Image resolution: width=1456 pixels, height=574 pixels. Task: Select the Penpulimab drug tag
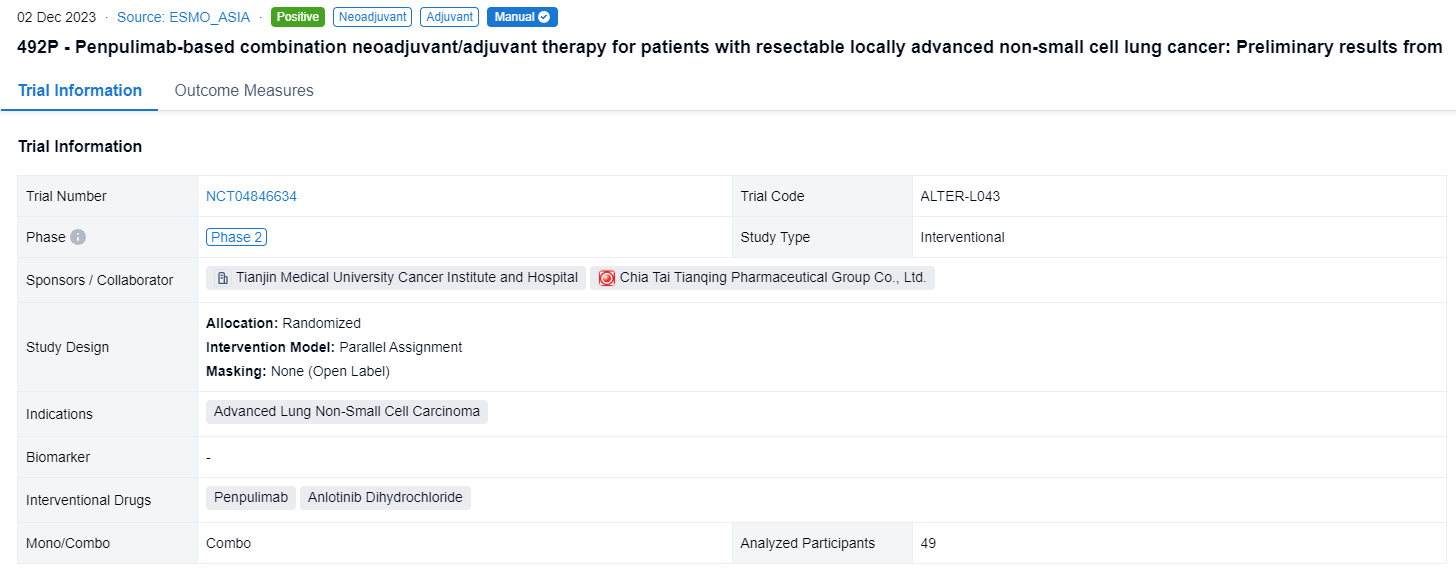[251, 497]
